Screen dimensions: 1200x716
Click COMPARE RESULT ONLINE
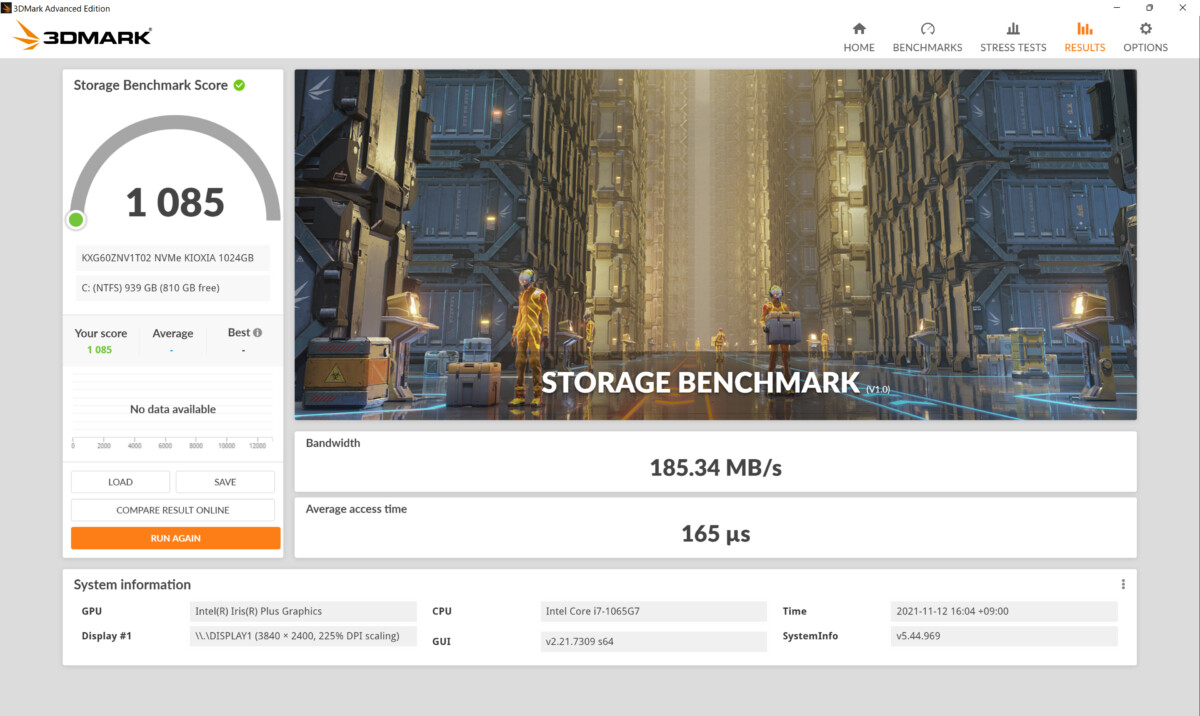[173, 510]
